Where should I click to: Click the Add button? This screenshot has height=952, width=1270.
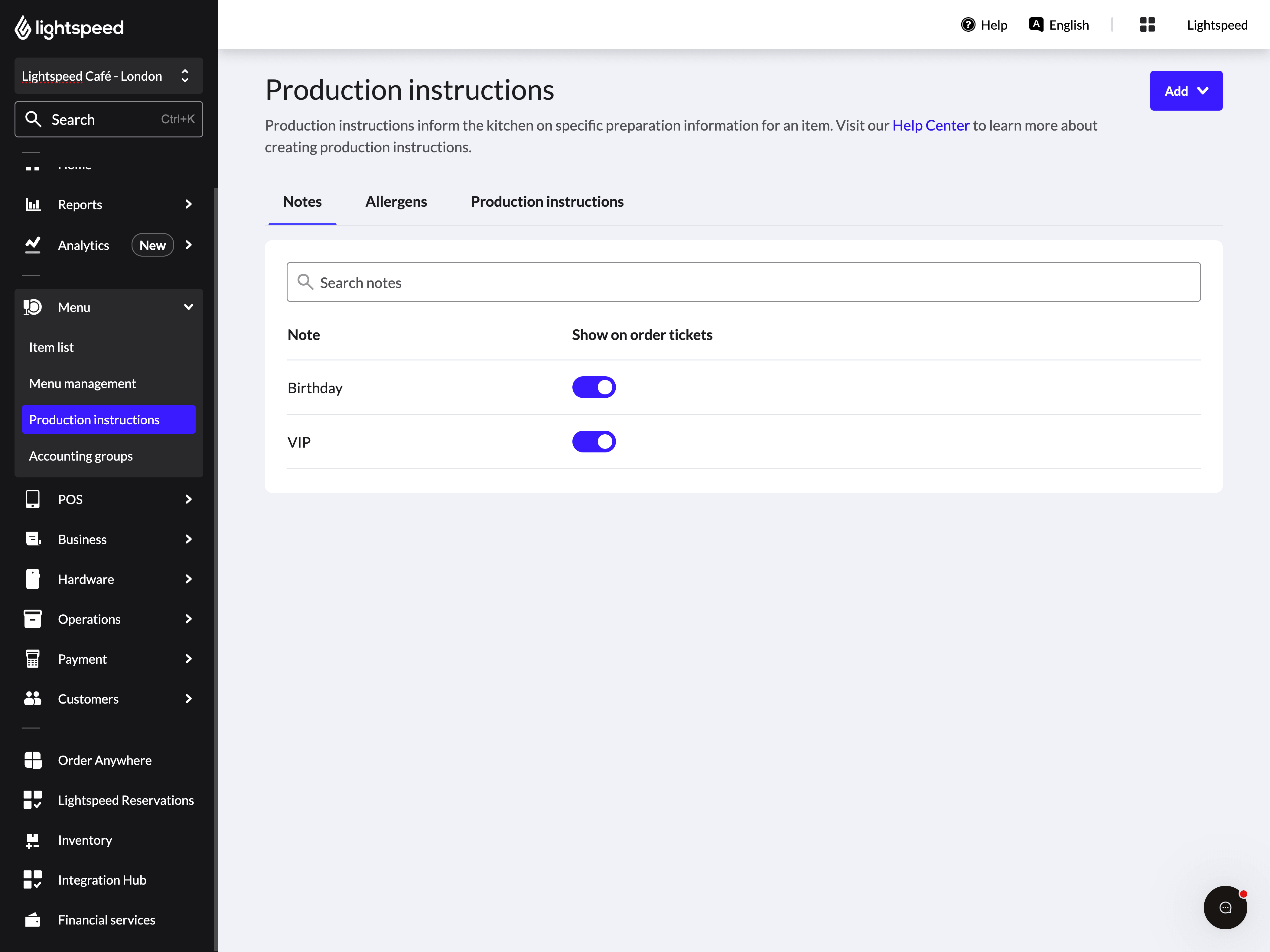tap(1186, 91)
